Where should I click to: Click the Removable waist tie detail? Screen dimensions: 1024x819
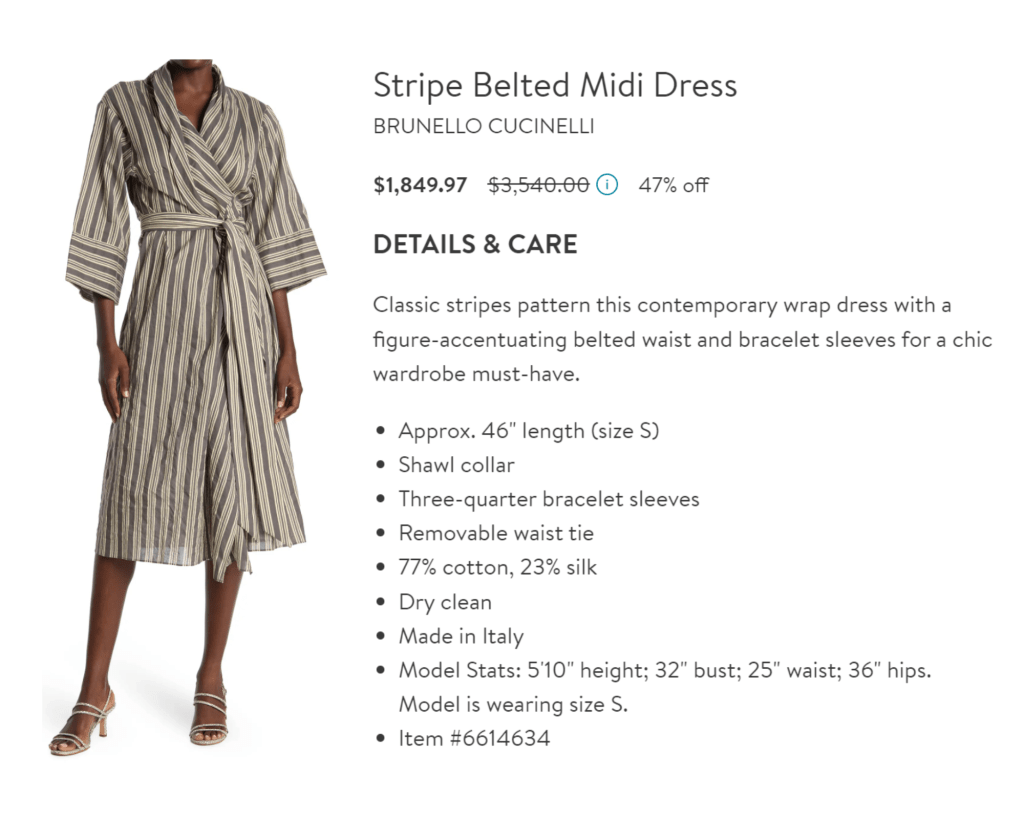[496, 533]
